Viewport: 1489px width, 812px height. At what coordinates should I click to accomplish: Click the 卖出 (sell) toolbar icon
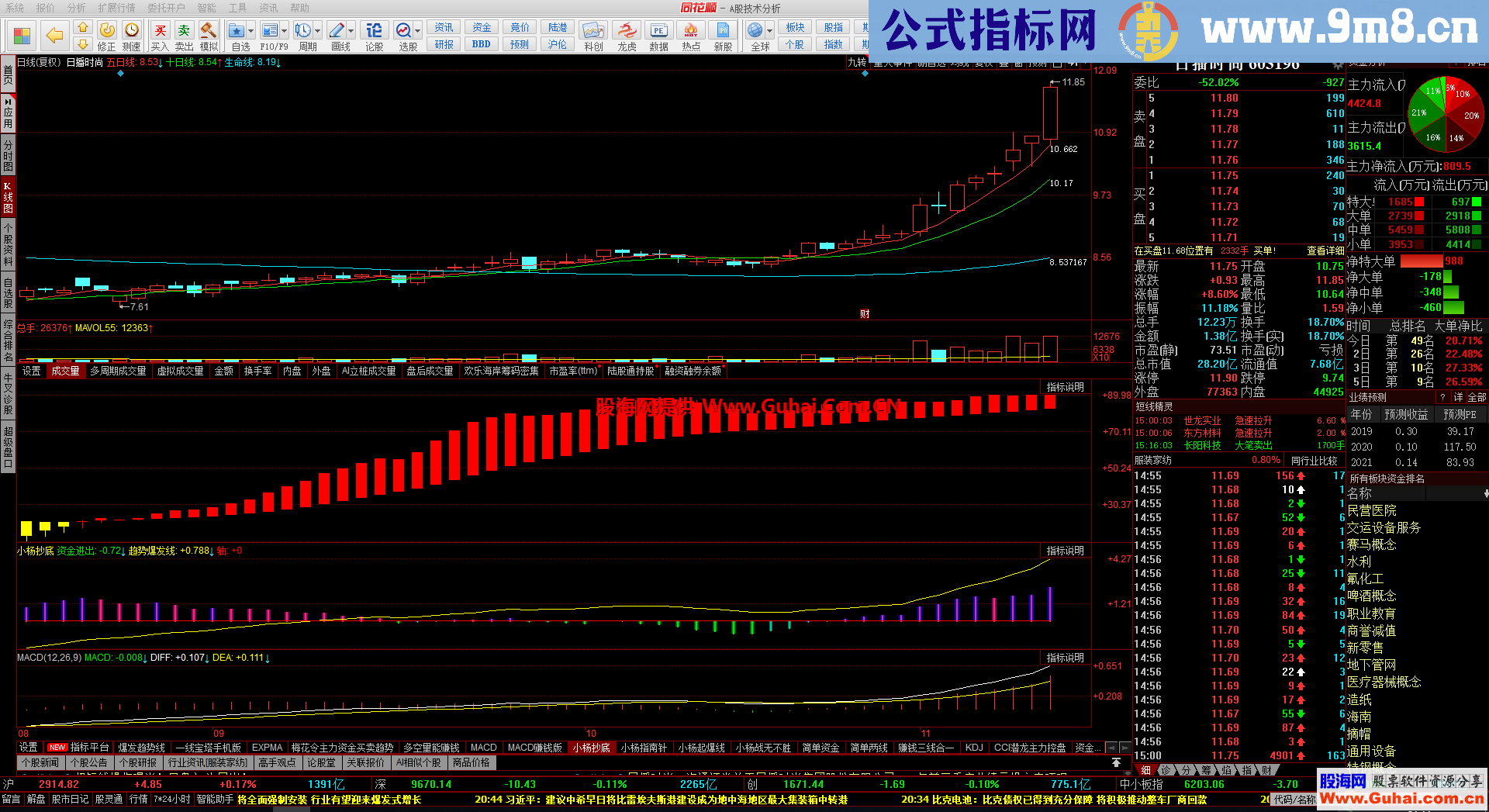pos(184,36)
